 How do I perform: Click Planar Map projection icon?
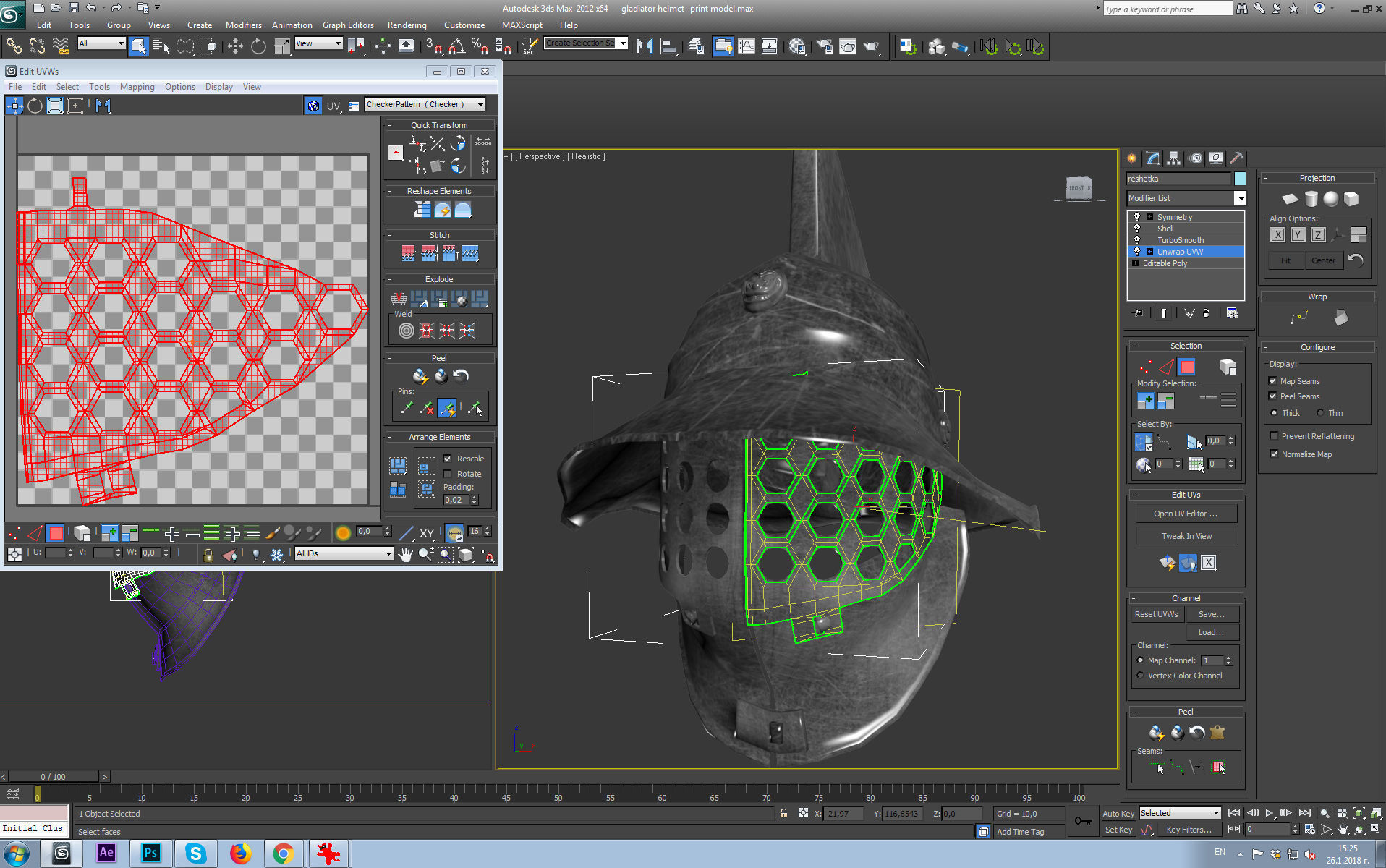click(1290, 198)
